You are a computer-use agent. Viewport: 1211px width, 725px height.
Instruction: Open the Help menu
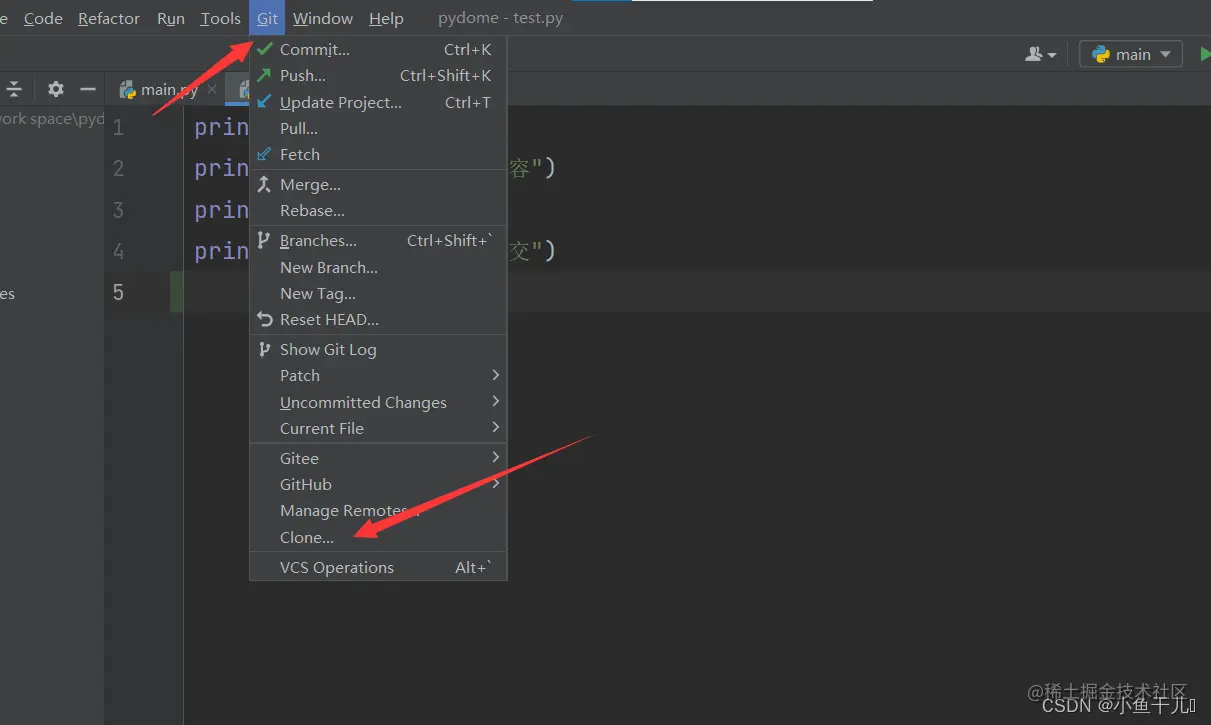386,18
